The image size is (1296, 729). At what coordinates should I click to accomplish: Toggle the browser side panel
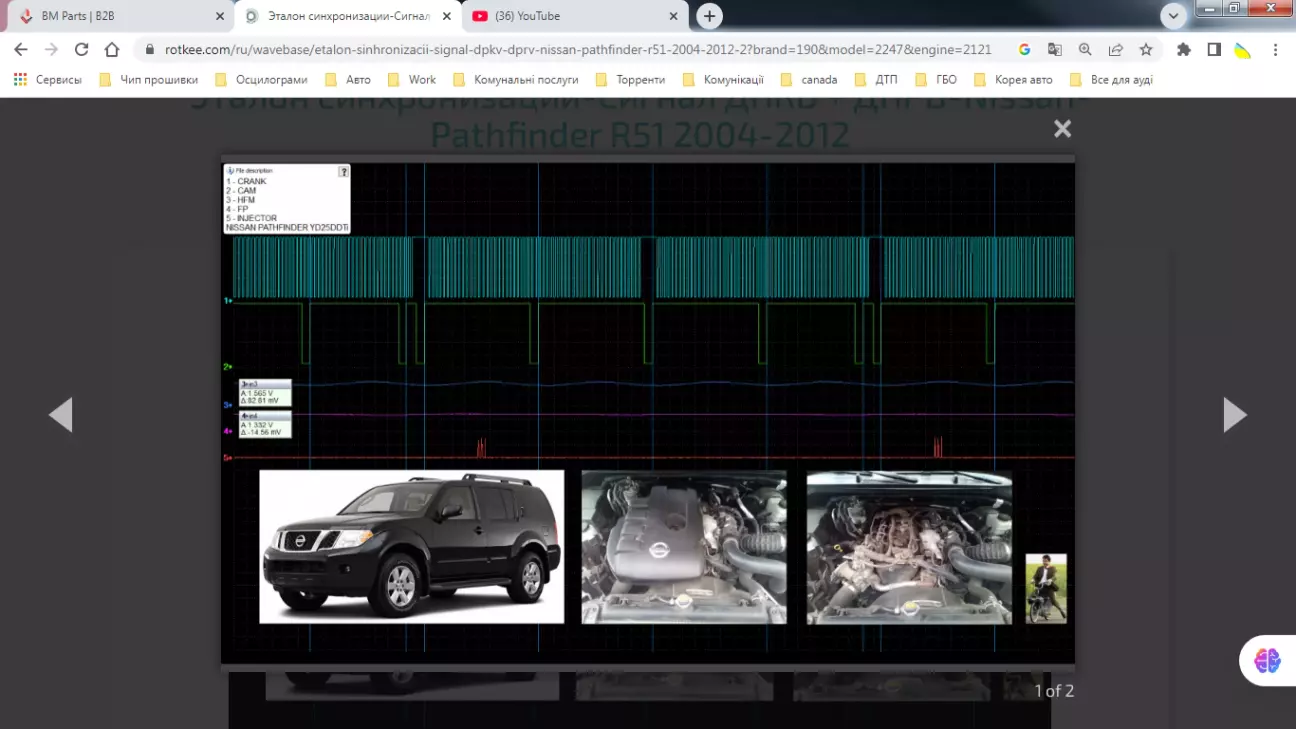tap(1214, 49)
